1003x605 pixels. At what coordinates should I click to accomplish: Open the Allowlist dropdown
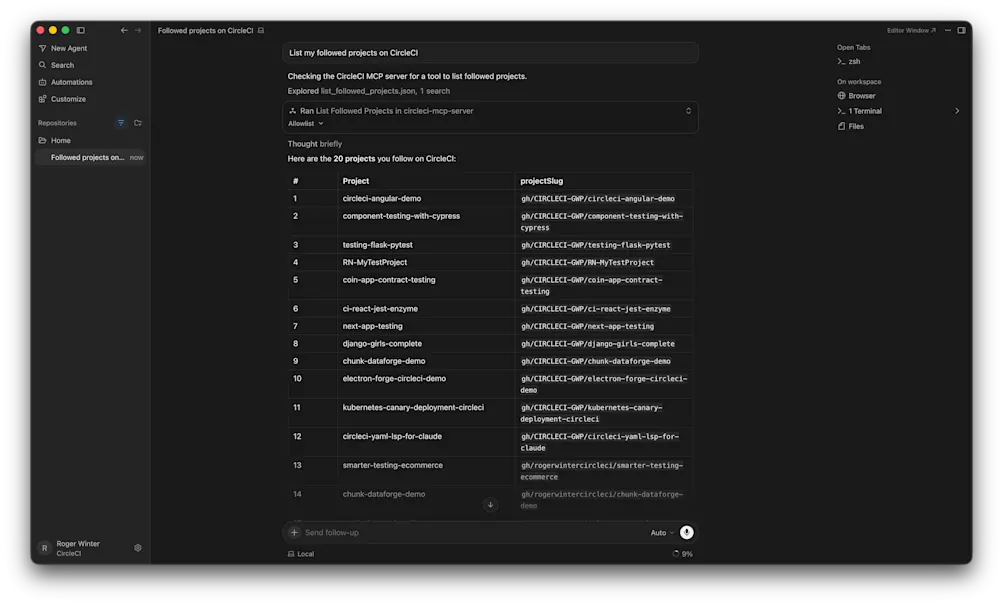(306, 123)
